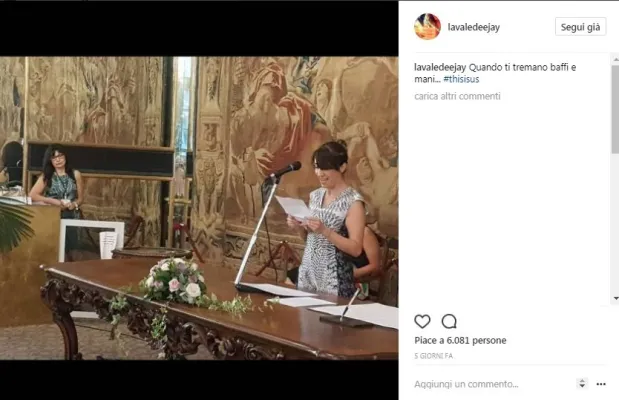Click the comments scrollbar down arrow
Image resolution: width=619 pixels, height=400 pixels.
[x=615, y=299]
